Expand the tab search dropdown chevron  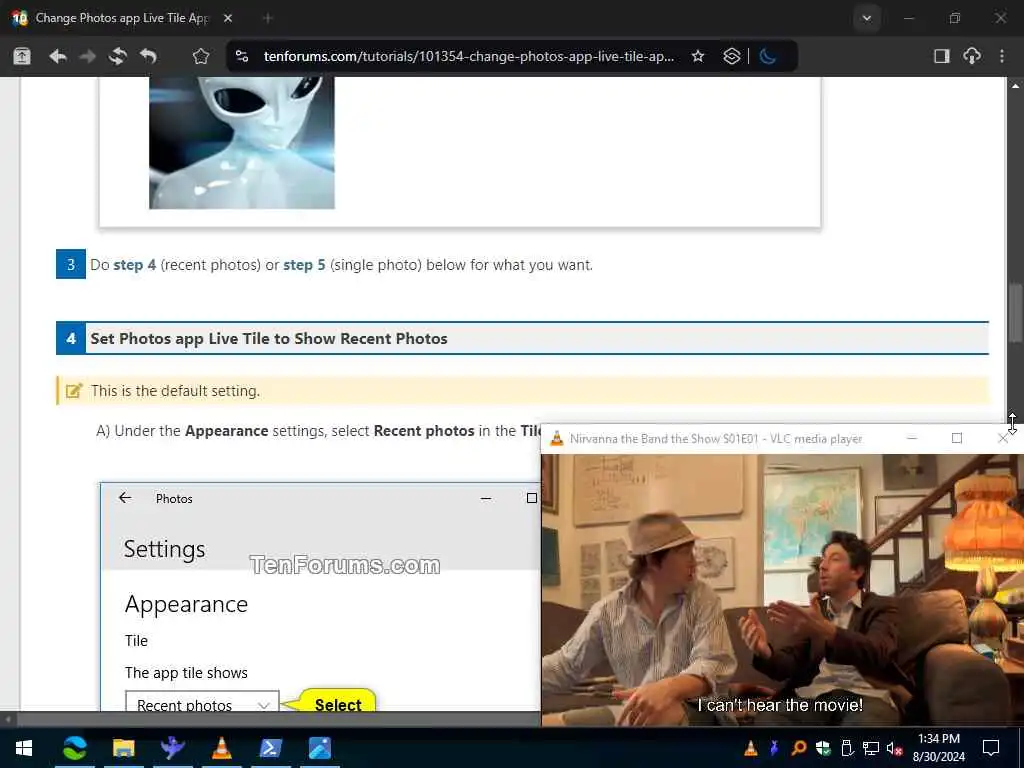click(867, 18)
